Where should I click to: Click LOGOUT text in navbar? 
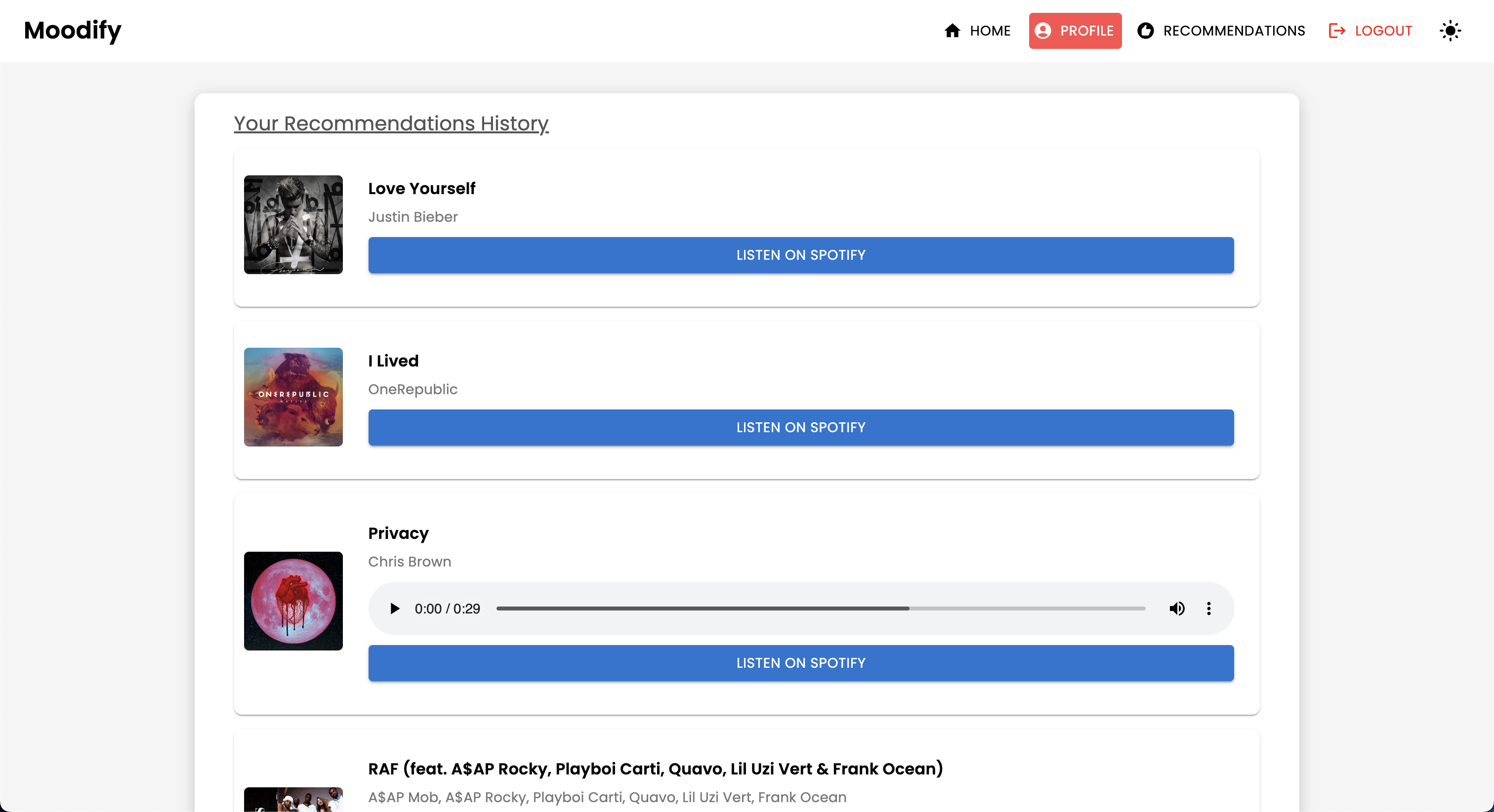tap(1383, 31)
